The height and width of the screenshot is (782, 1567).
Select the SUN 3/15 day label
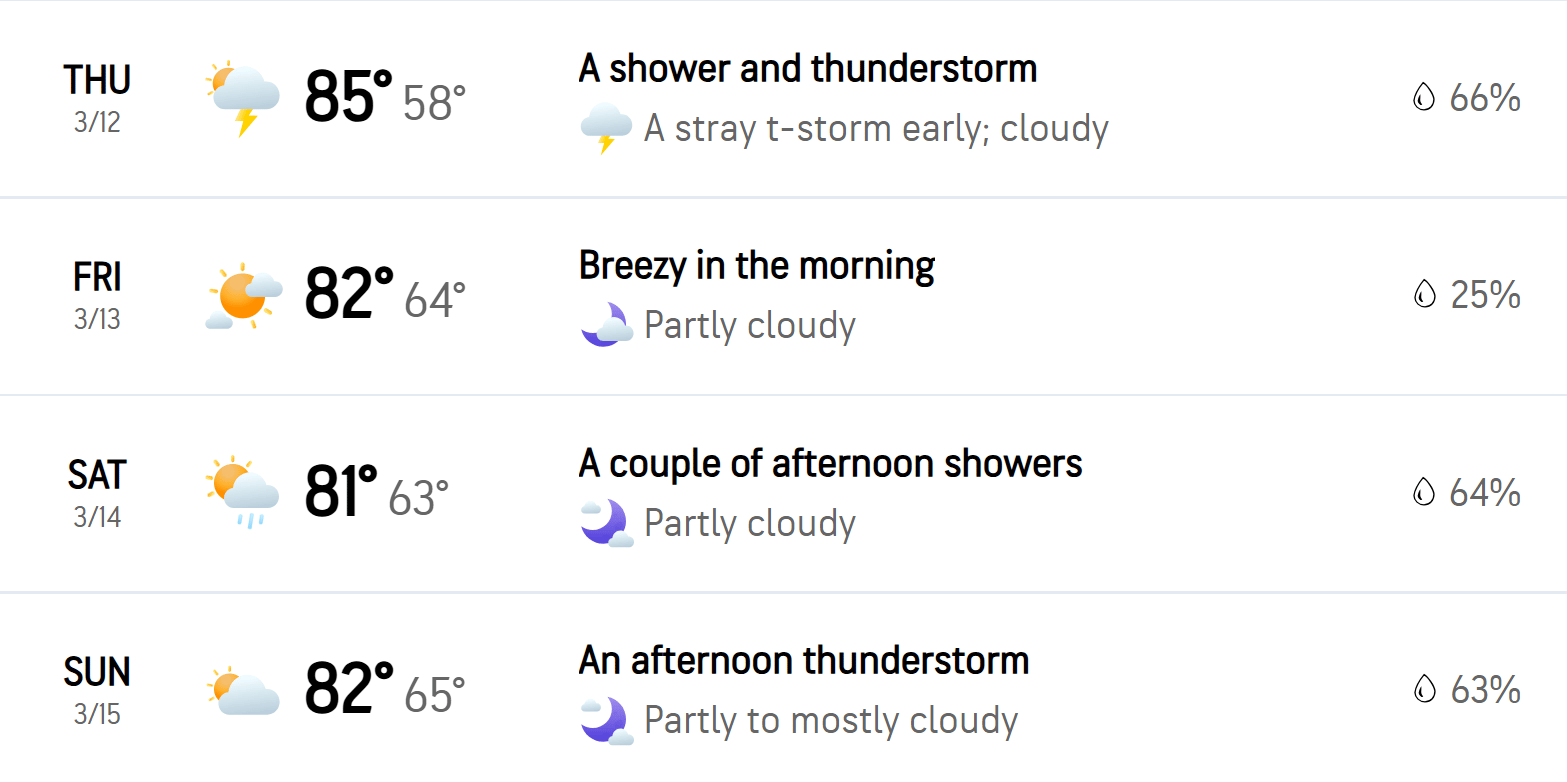97,689
